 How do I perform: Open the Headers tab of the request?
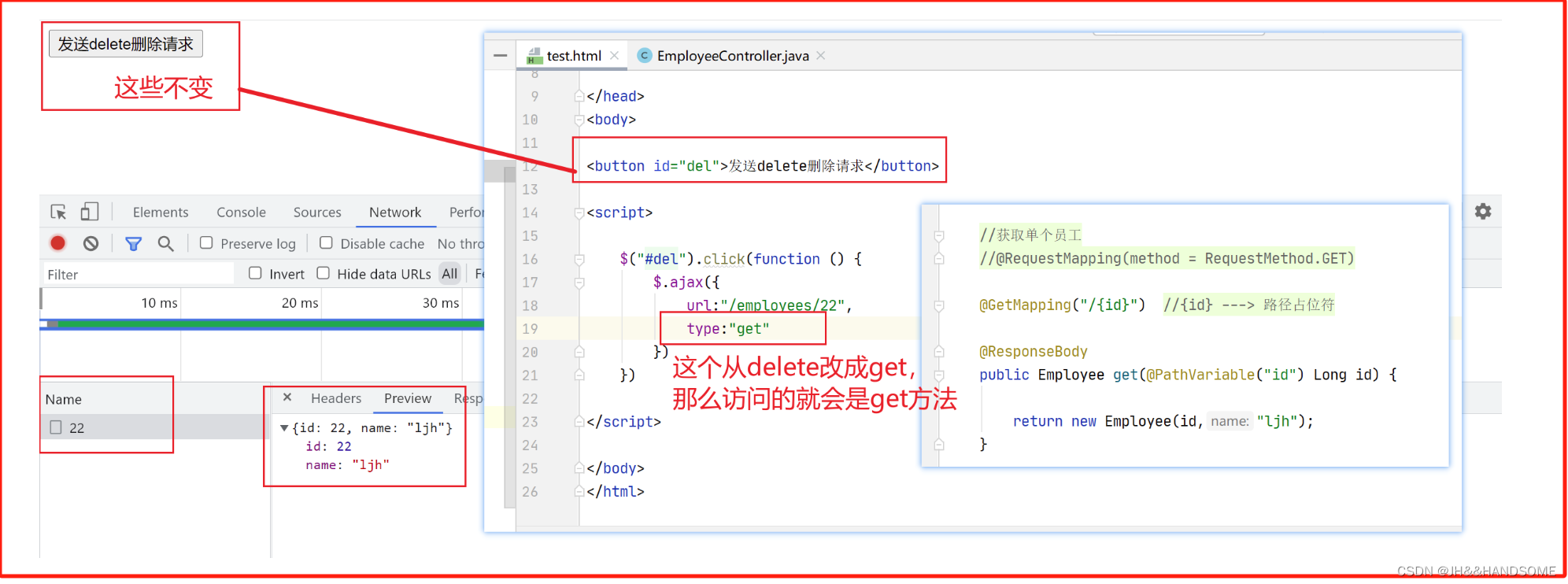click(336, 398)
